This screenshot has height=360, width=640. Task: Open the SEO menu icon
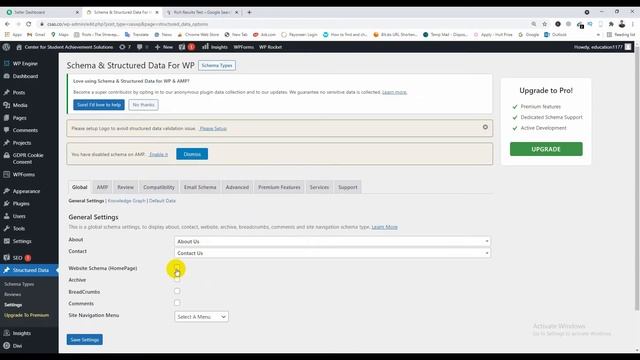pyautogui.click(x=7, y=258)
